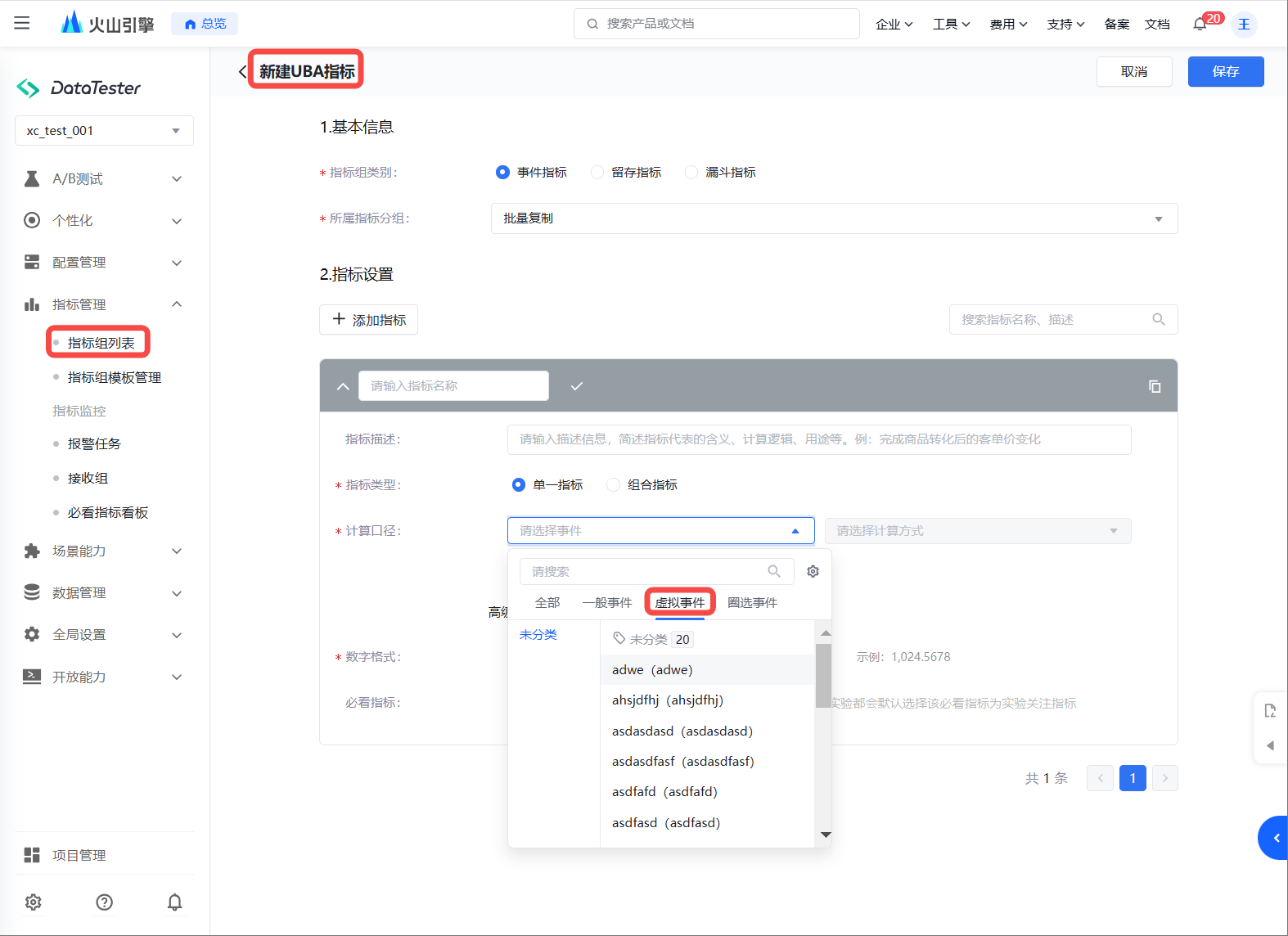This screenshot has width=1288, height=936.
Task: Select event adwe (adwe)
Action: pos(708,669)
